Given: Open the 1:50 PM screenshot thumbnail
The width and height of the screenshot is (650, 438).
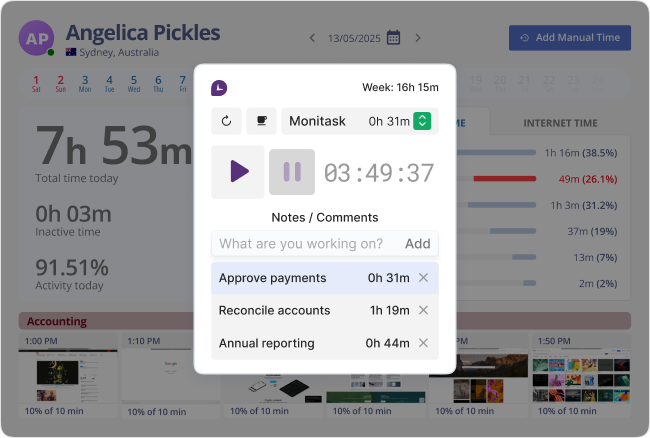Looking at the screenshot, I should 581,377.
